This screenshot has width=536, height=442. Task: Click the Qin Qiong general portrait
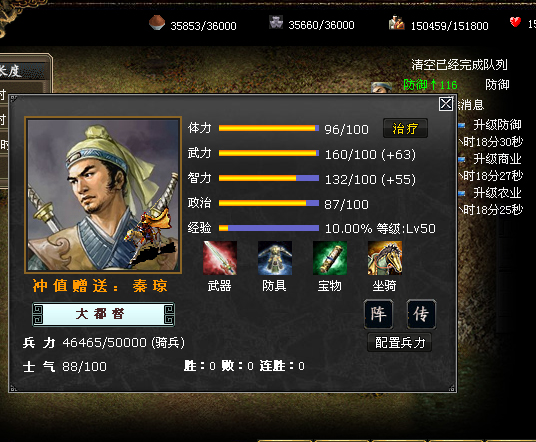[x=103, y=195]
